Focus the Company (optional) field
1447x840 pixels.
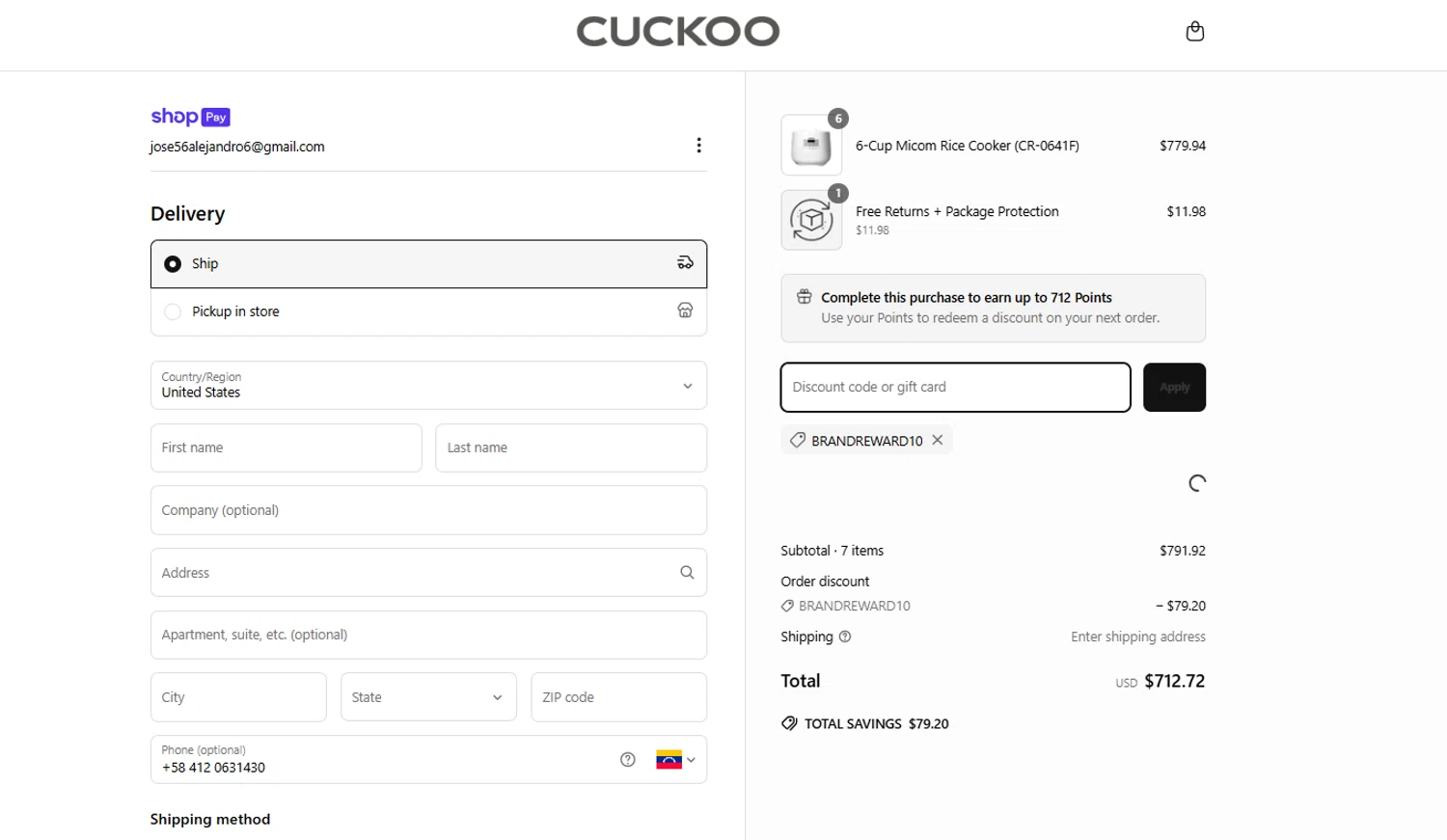pyautogui.click(x=428, y=510)
